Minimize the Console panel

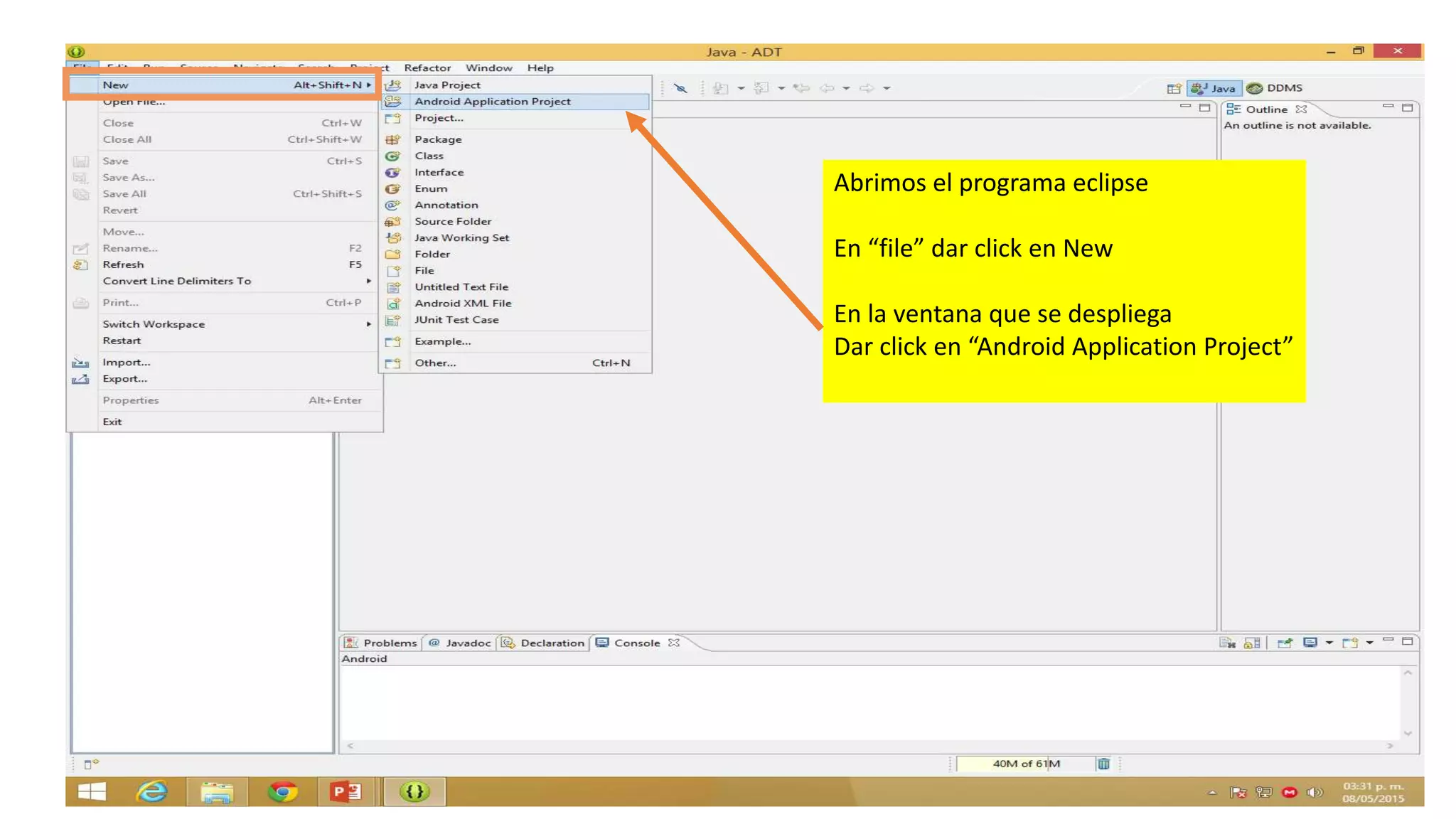1388,641
